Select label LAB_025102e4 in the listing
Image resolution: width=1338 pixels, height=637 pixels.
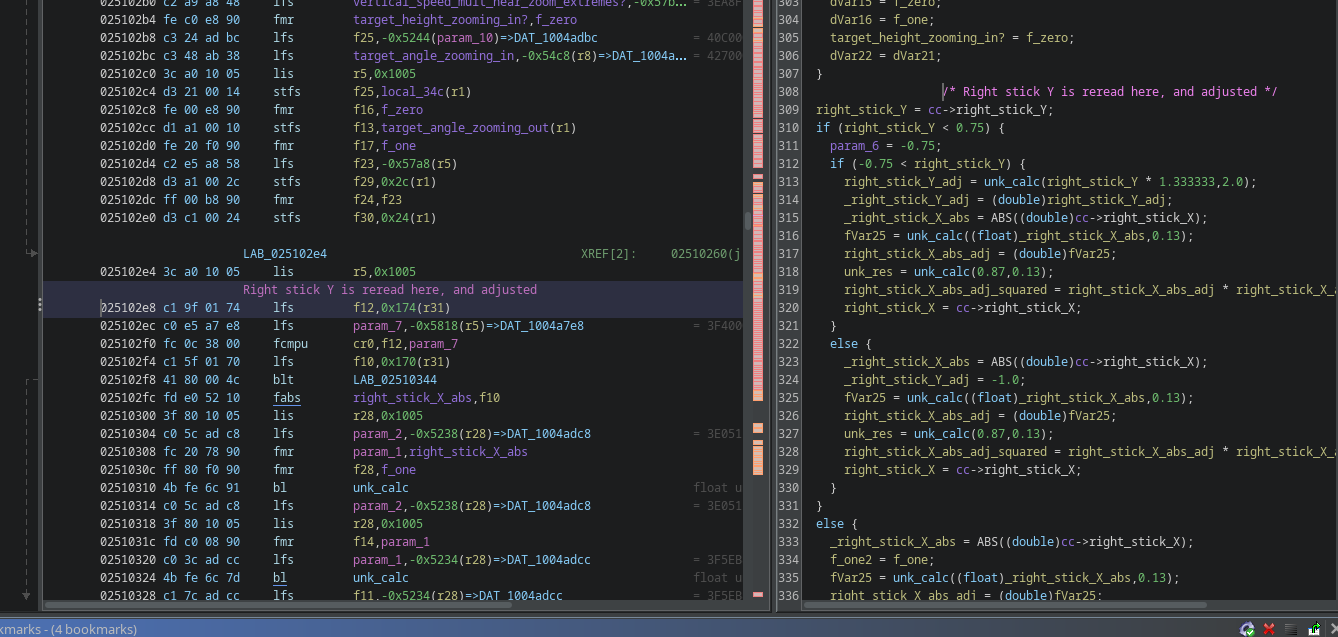pyautogui.click(x=285, y=254)
